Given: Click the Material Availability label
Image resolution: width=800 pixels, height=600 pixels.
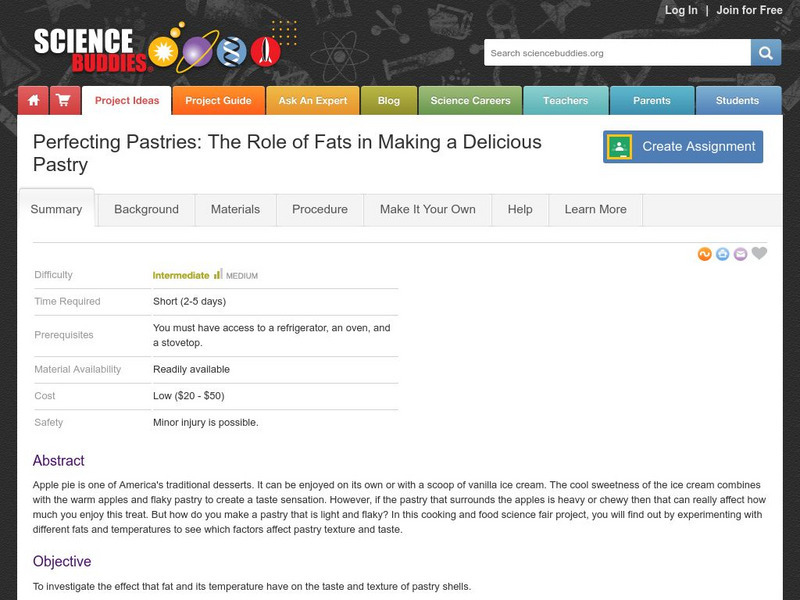Looking at the screenshot, I should click(78, 369).
